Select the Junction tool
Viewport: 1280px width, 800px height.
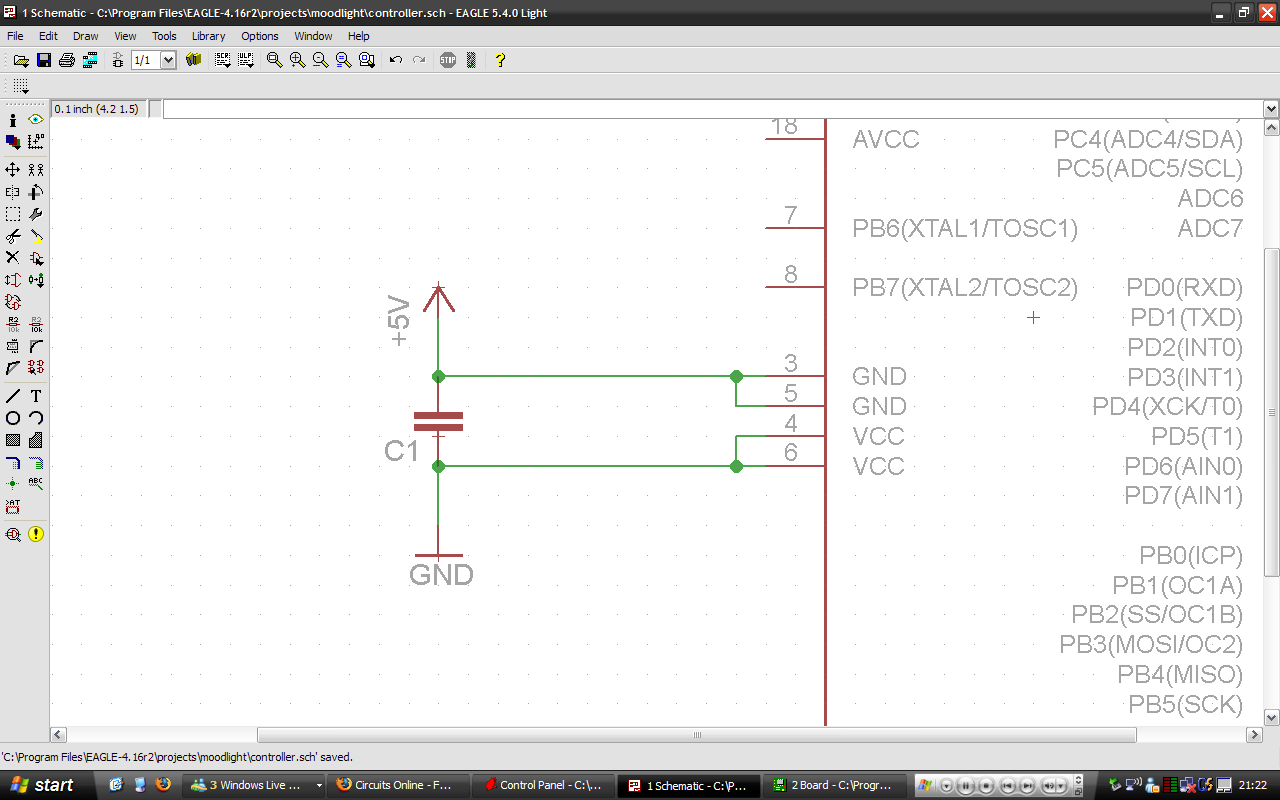coord(13,484)
